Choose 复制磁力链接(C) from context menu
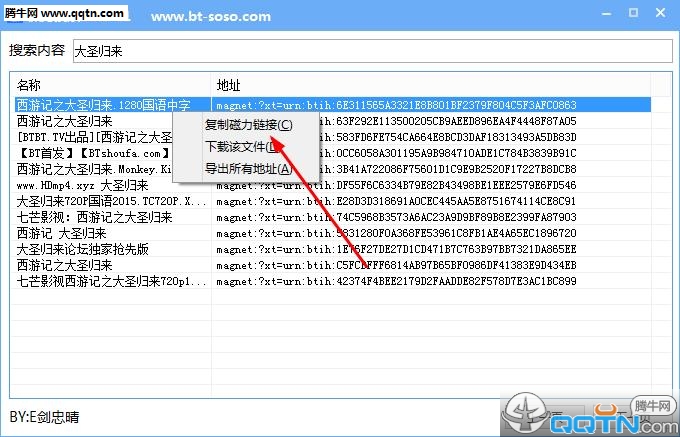The width and height of the screenshot is (680, 437). click(x=248, y=125)
